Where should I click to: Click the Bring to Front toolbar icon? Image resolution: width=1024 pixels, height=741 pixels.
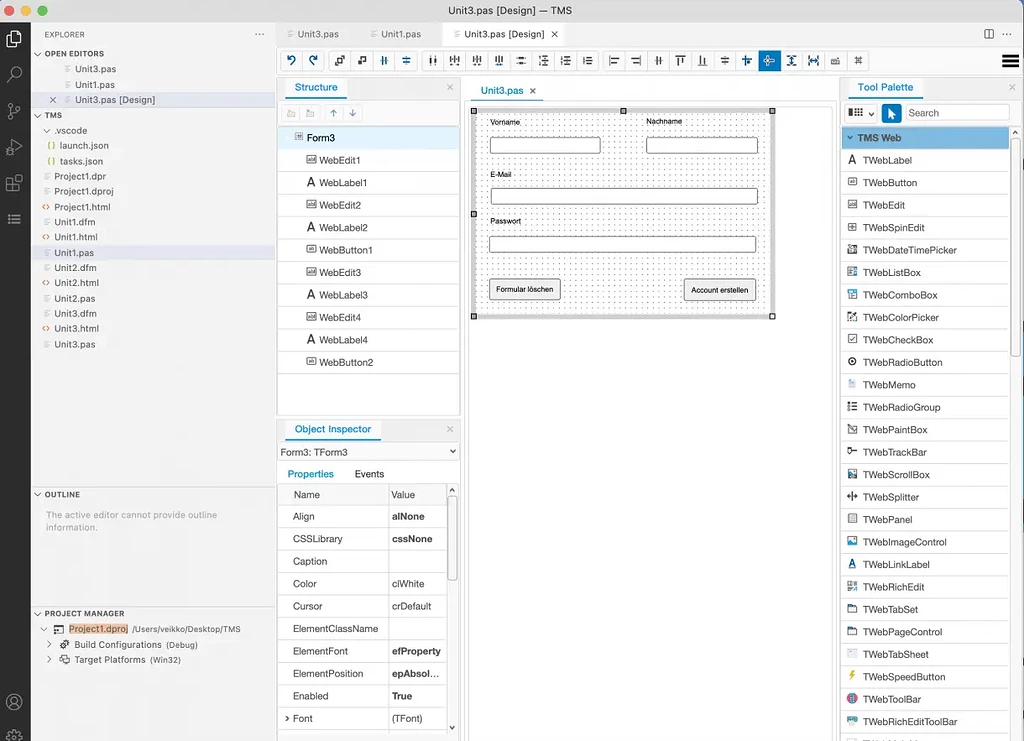point(340,61)
